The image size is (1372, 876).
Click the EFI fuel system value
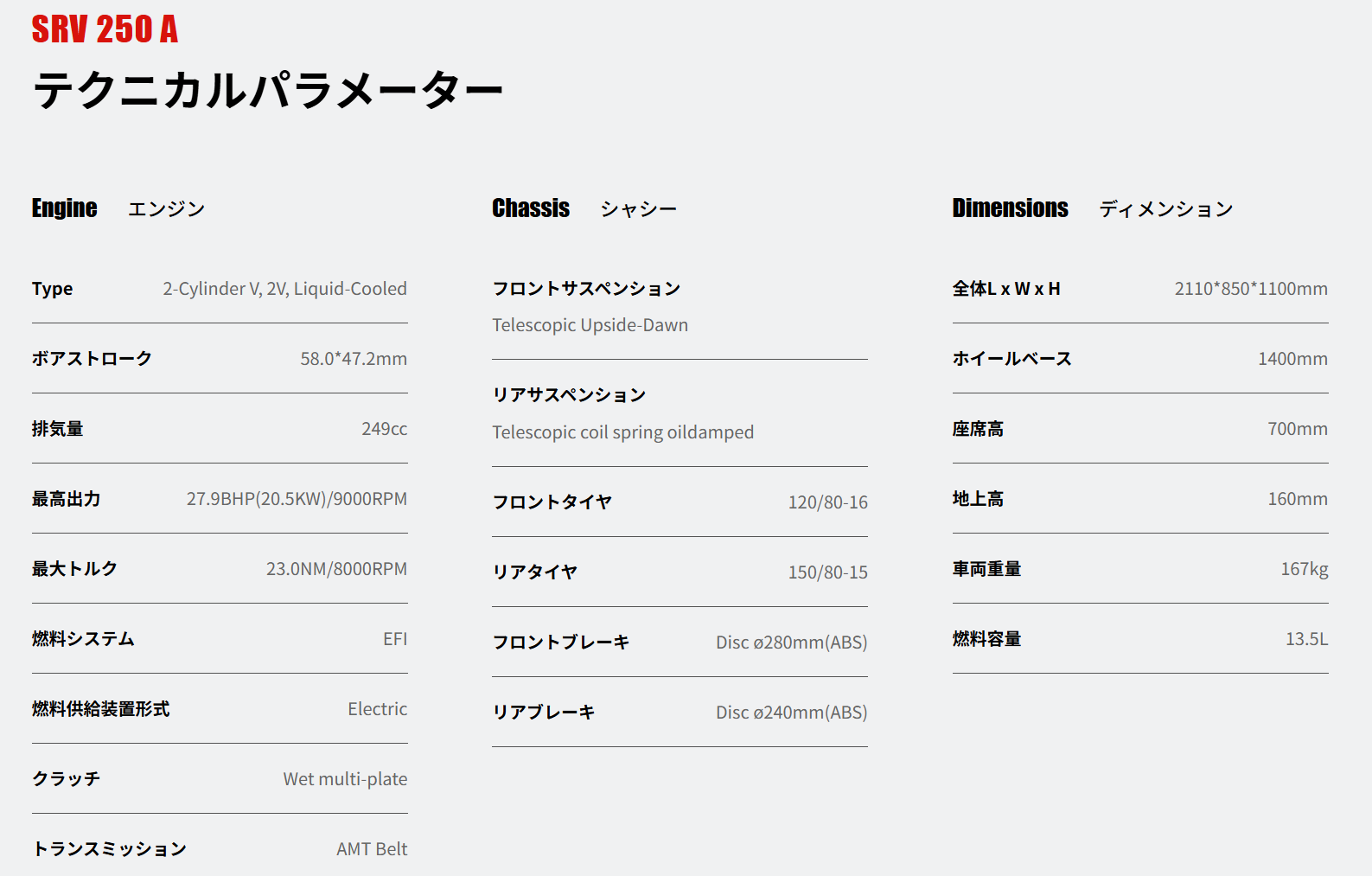(x=395, y=639)
